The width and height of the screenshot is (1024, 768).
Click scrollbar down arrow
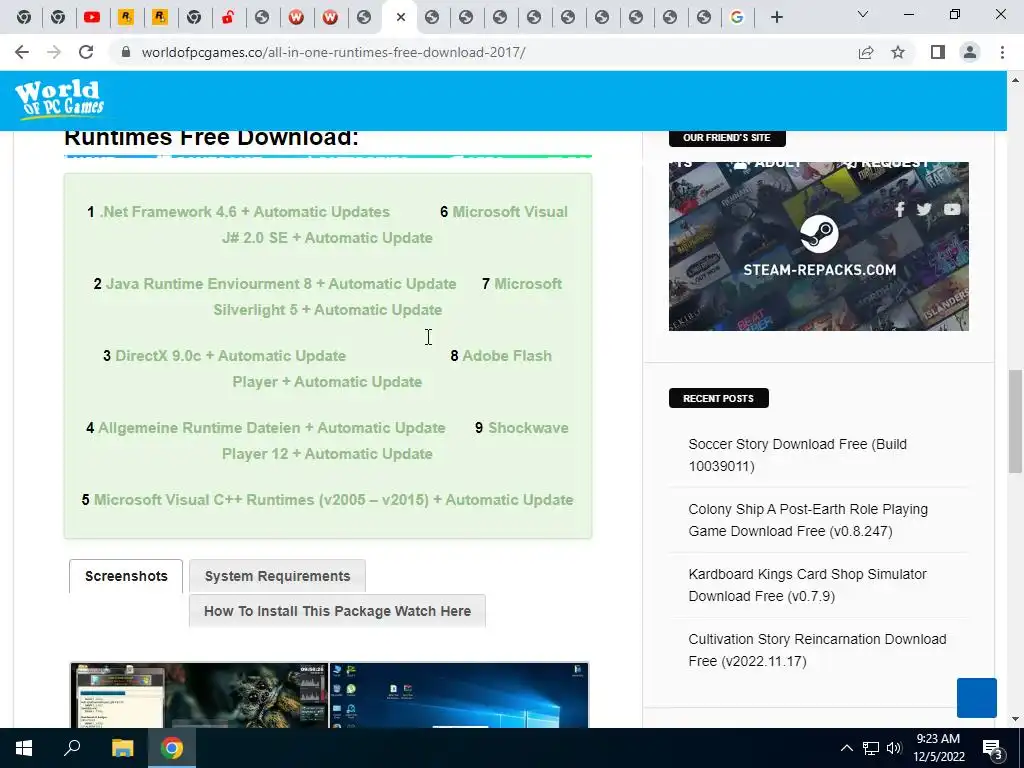[x=1015, y=719]
